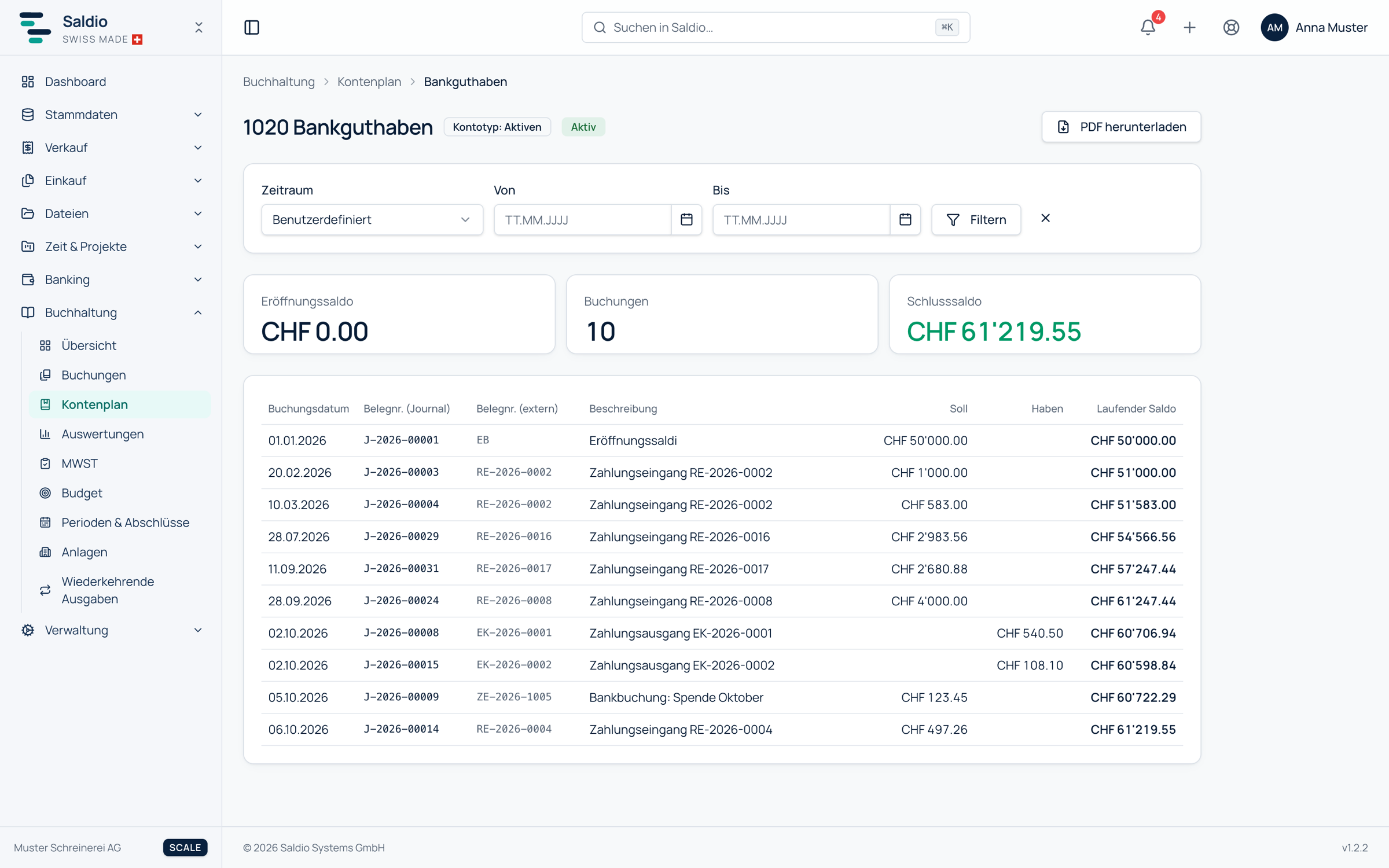Viewport: 1389px width, 868px height.
Task: Expand the Stammdaten menu
Action: click(x=111, y=115)
